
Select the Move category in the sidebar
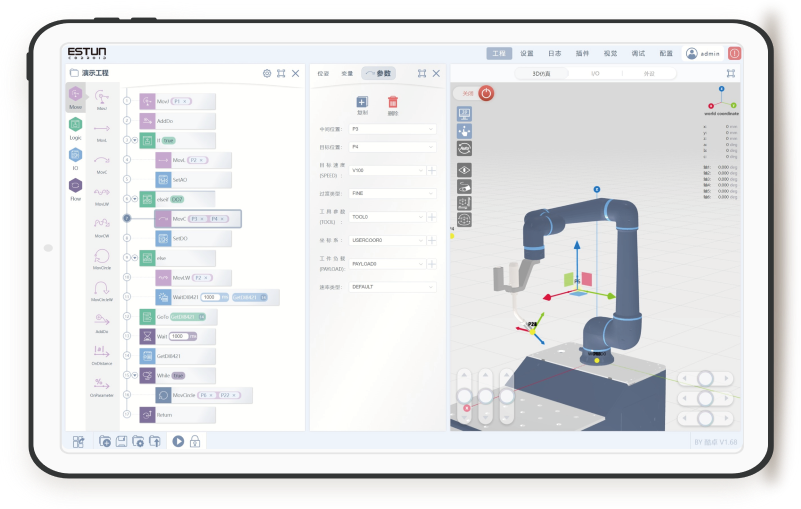tap(76, 97)
